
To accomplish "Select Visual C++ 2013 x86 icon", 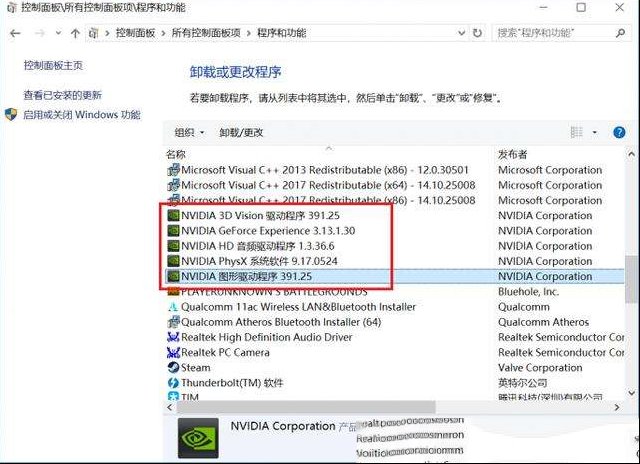I will click(x=173, y=170).
